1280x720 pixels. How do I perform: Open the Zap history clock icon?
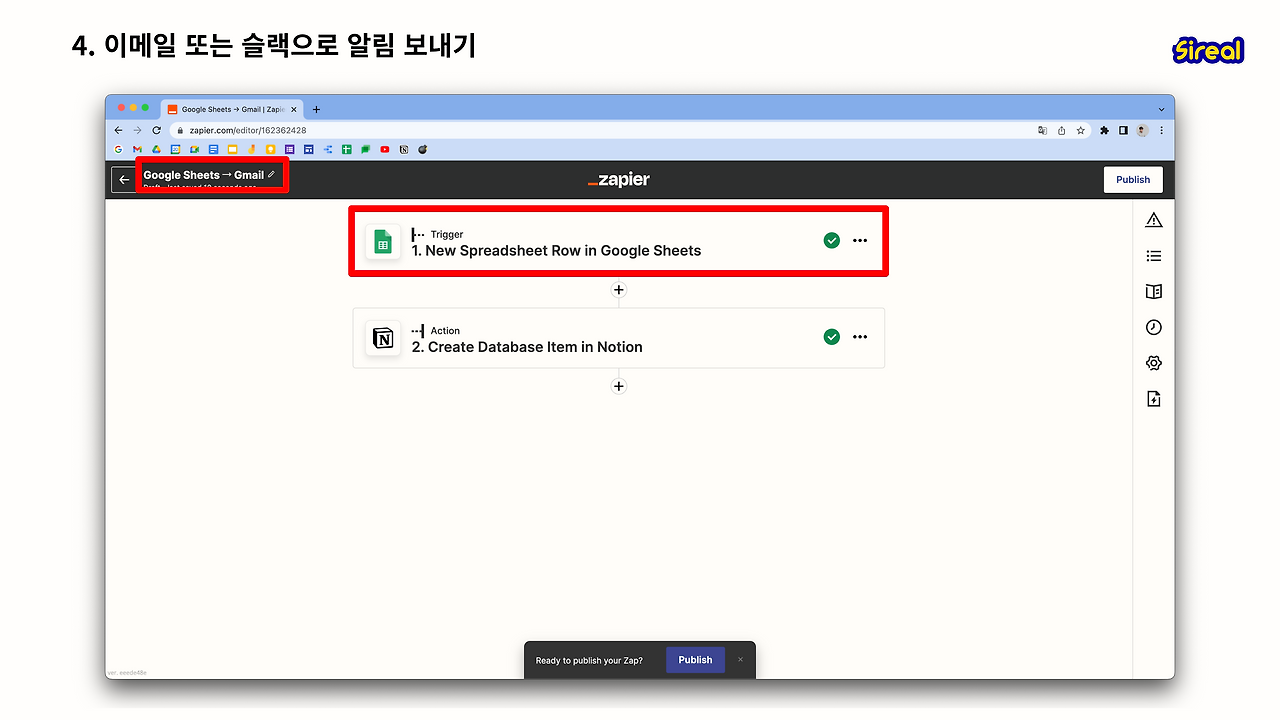pyautogui.click(x=1154, y=328)
